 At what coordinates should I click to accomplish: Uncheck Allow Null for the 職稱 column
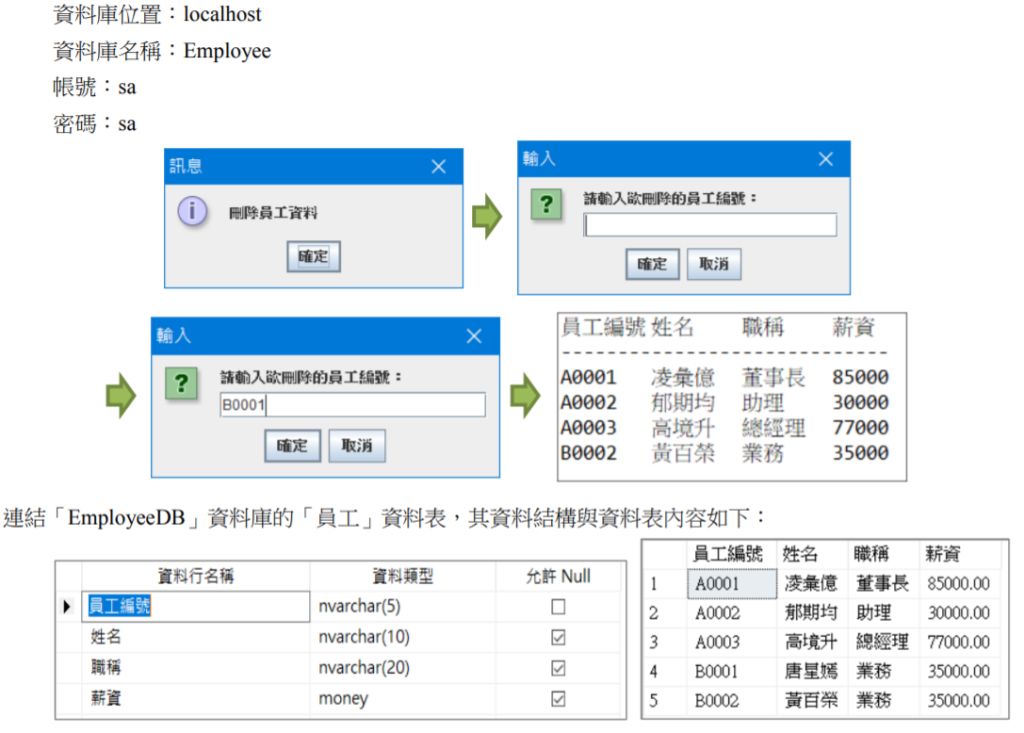(x=558, y=668)
